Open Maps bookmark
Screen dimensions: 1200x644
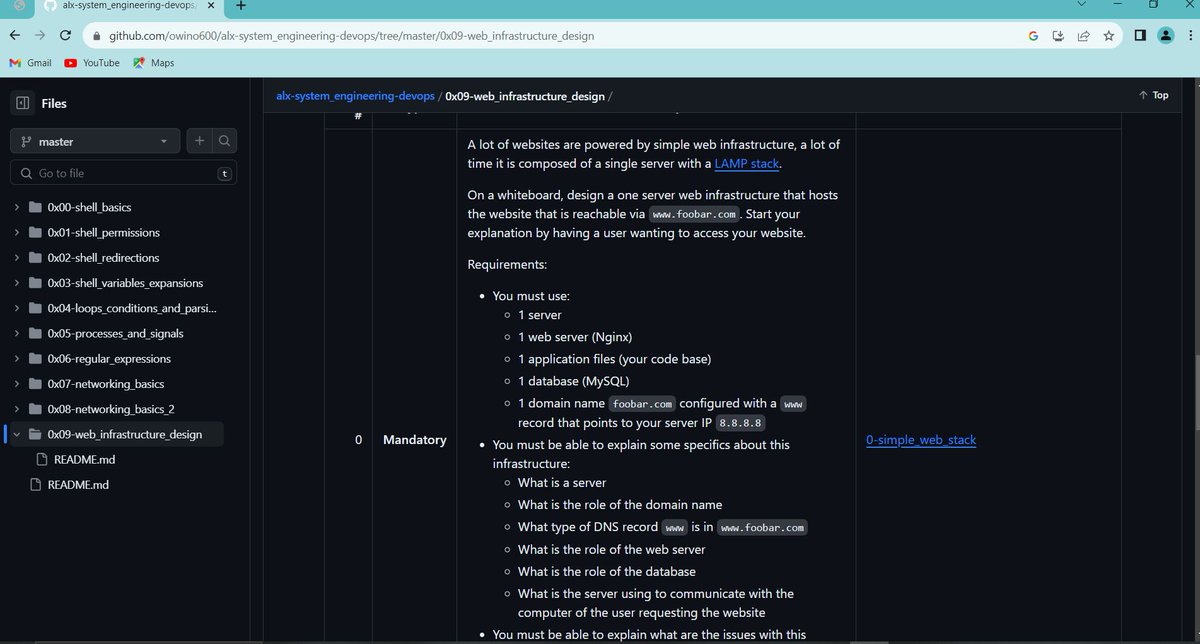152,62
